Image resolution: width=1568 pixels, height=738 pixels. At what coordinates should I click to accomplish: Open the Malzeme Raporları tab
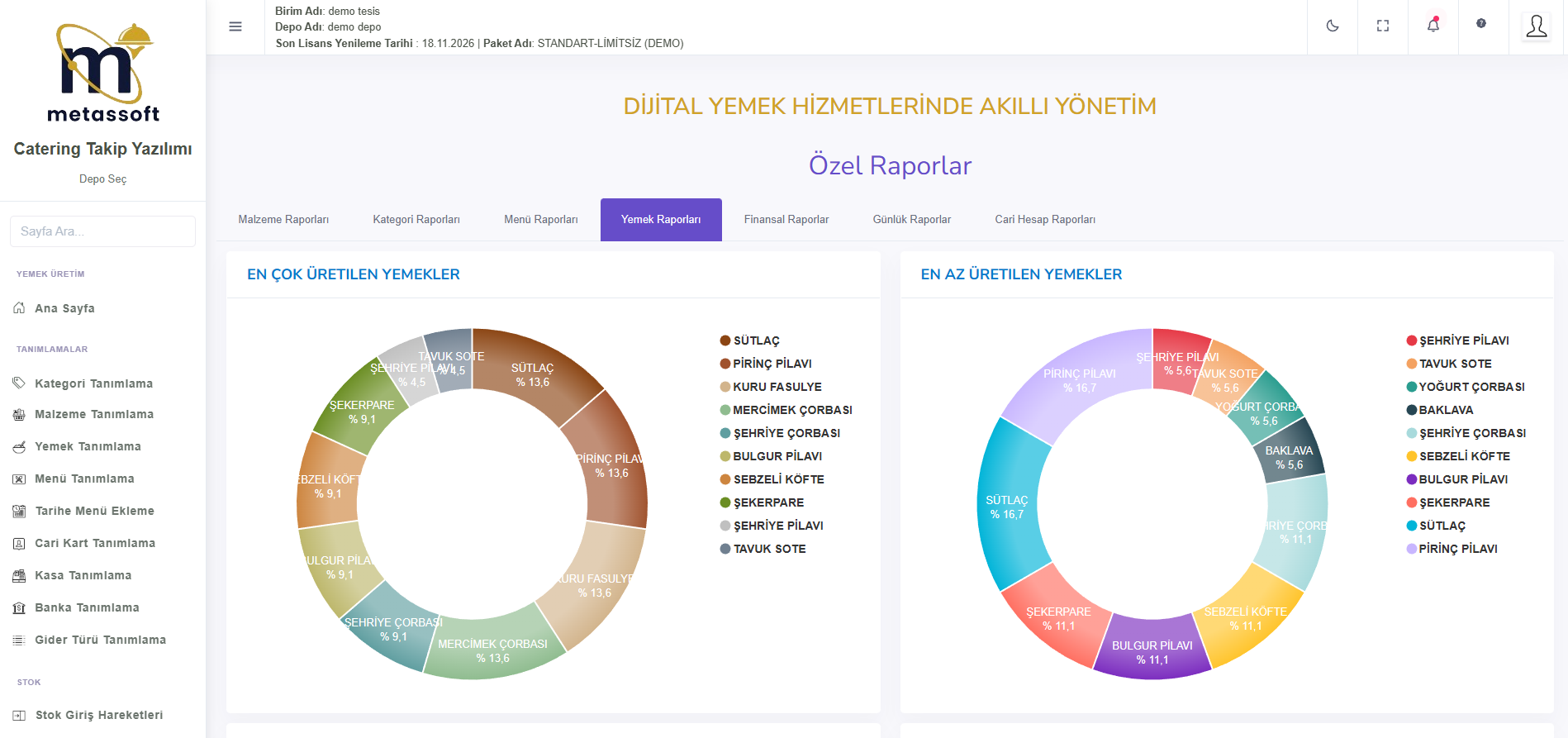[x=283, y=220]
